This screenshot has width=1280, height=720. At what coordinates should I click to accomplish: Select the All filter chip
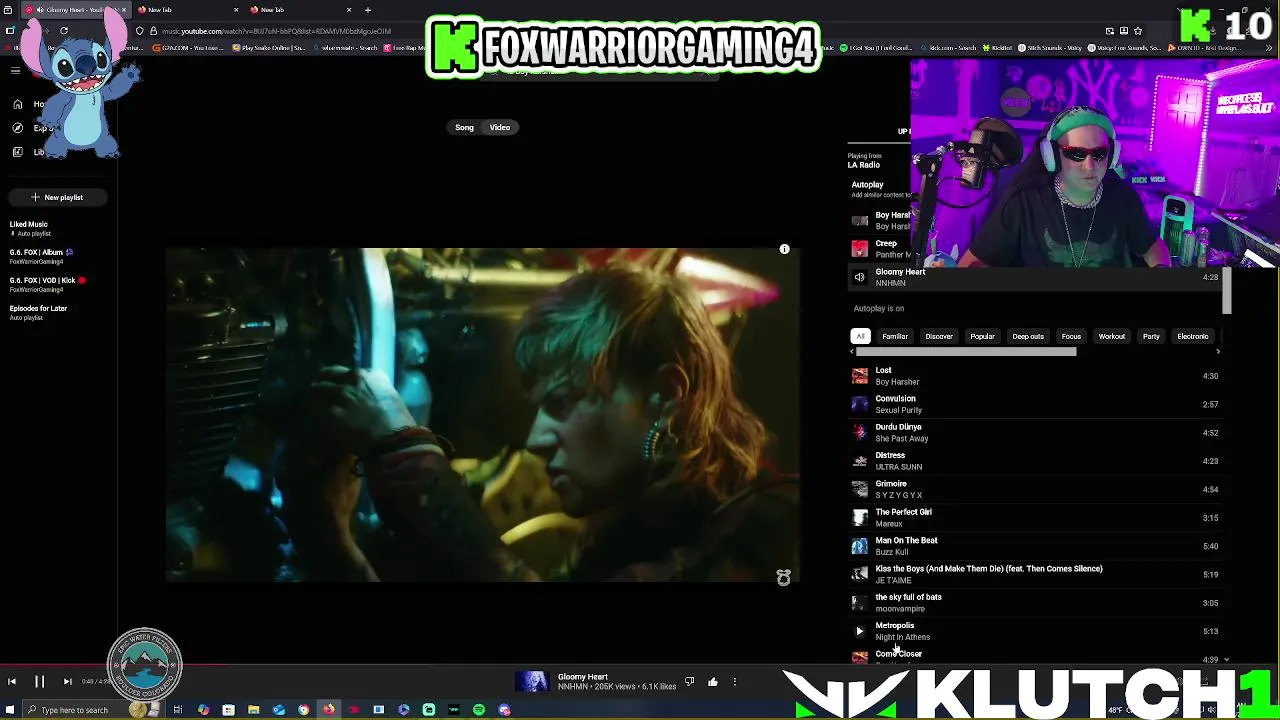coord(860,336)
